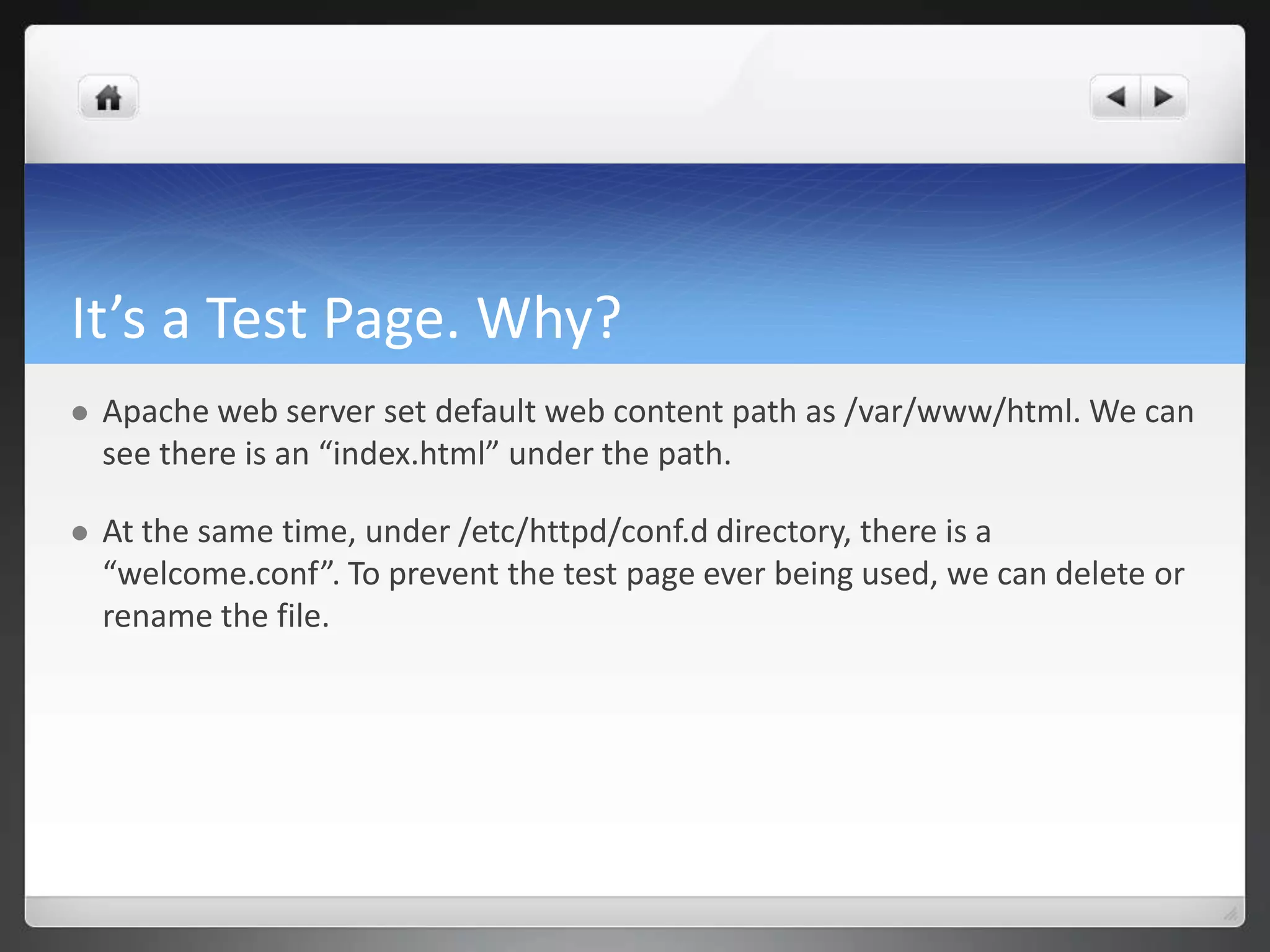
Task: Click the words "rename the file."
Action: 216,616
